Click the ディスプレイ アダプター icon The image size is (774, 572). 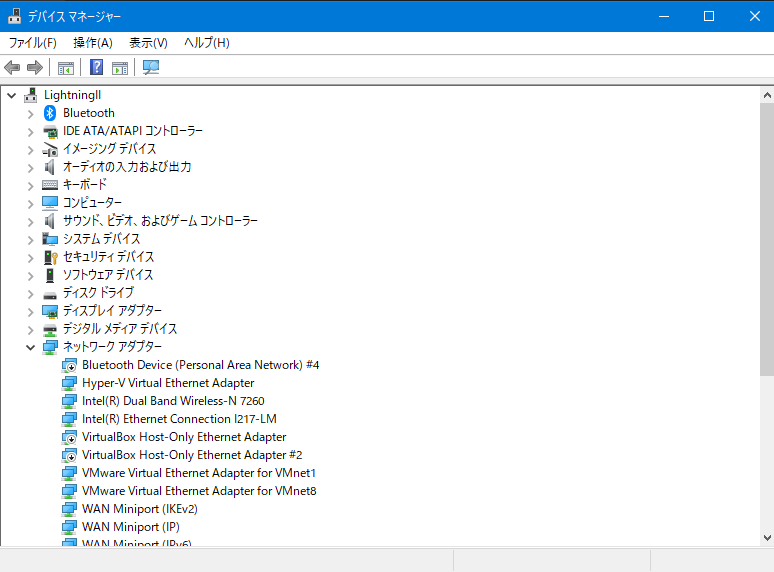50,311
